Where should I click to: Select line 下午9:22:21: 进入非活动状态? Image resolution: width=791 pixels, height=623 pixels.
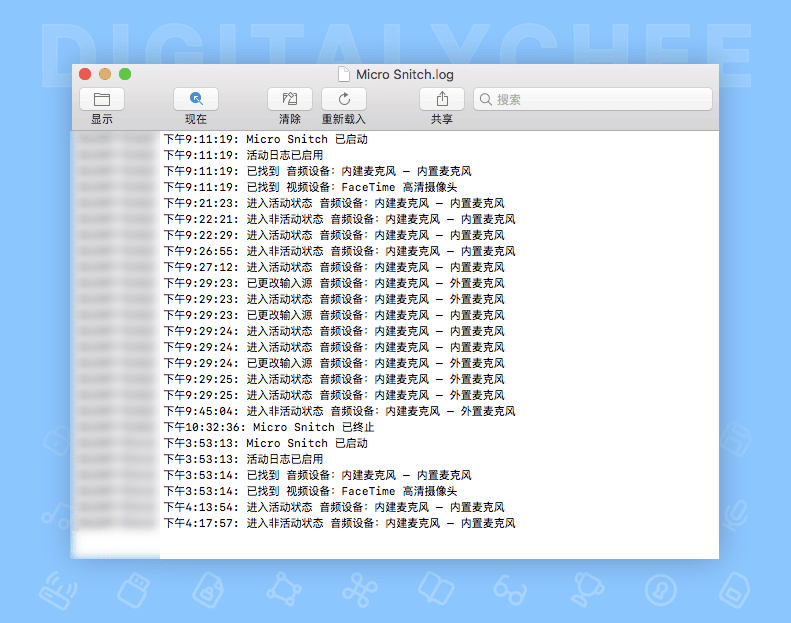pyautogui.click(x=340, y=219)
